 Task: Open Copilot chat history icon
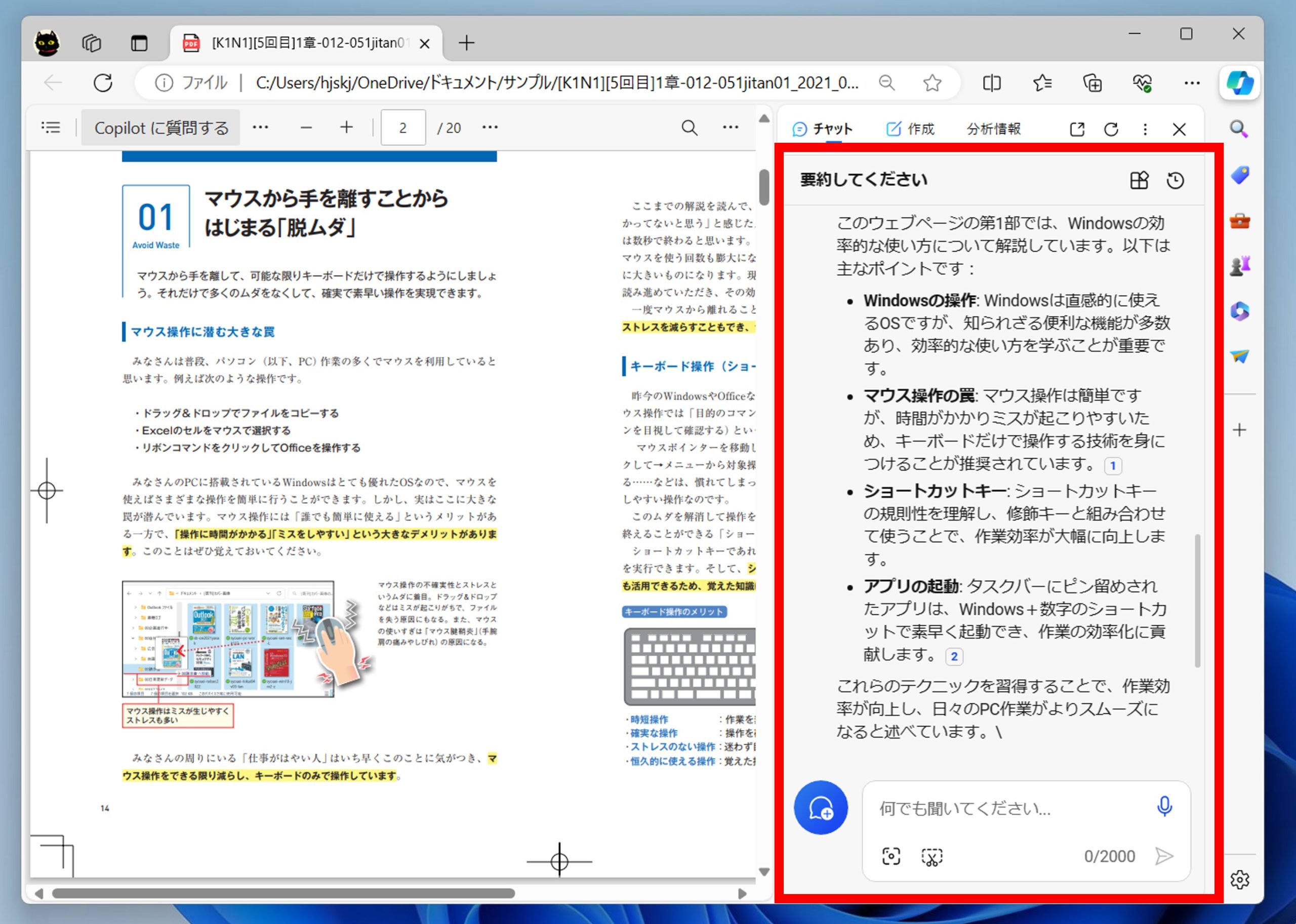pos(1176,180)
